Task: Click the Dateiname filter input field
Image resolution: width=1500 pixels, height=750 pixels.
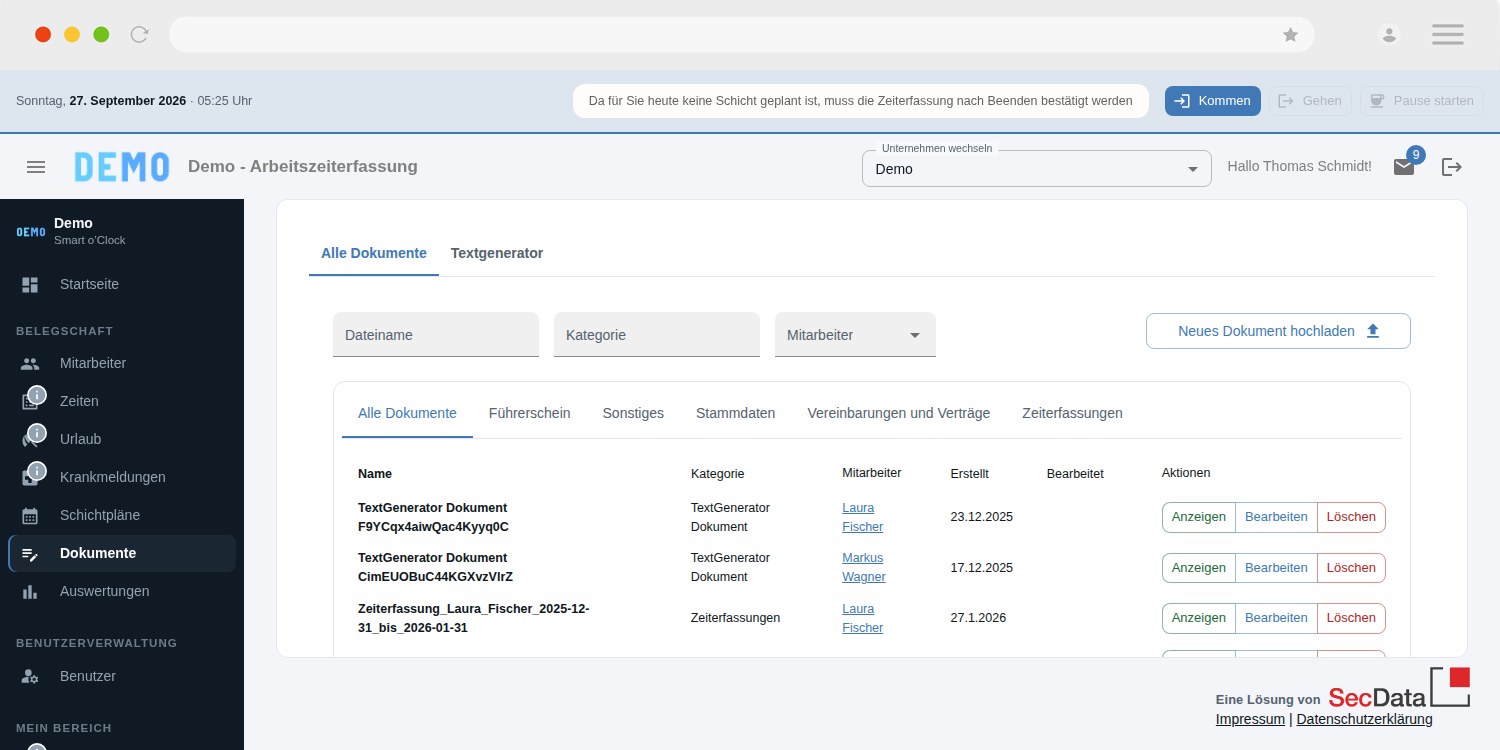Action: (x=436, y=335)
